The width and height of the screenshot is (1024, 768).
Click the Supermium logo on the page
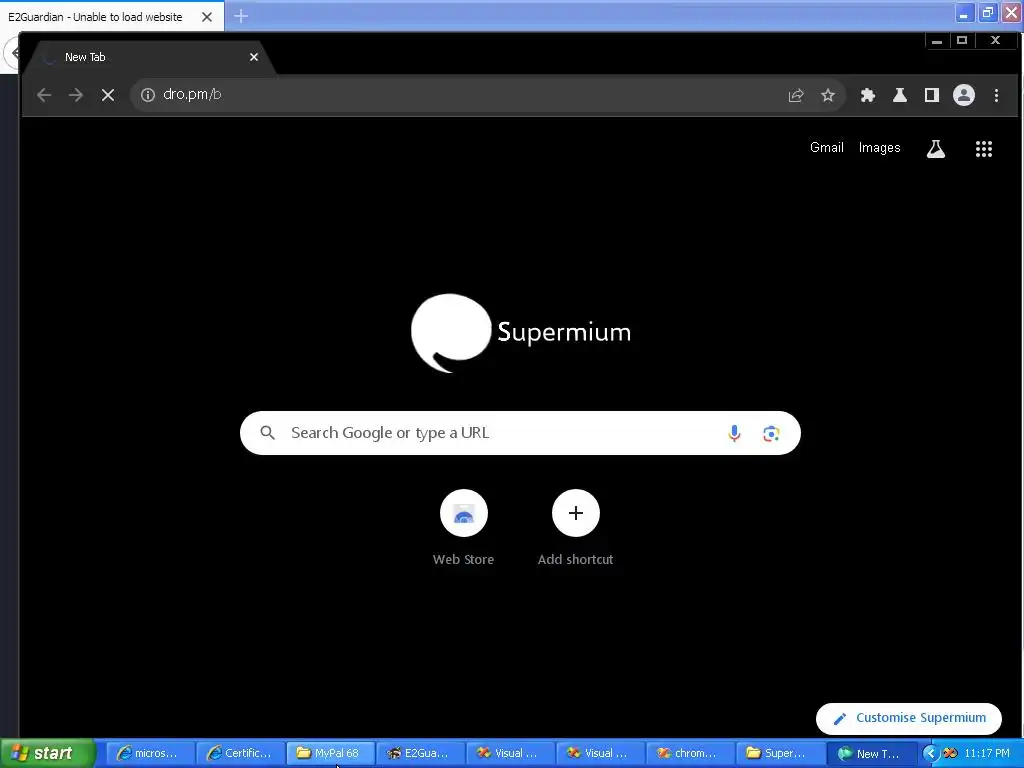coord(520,332)
